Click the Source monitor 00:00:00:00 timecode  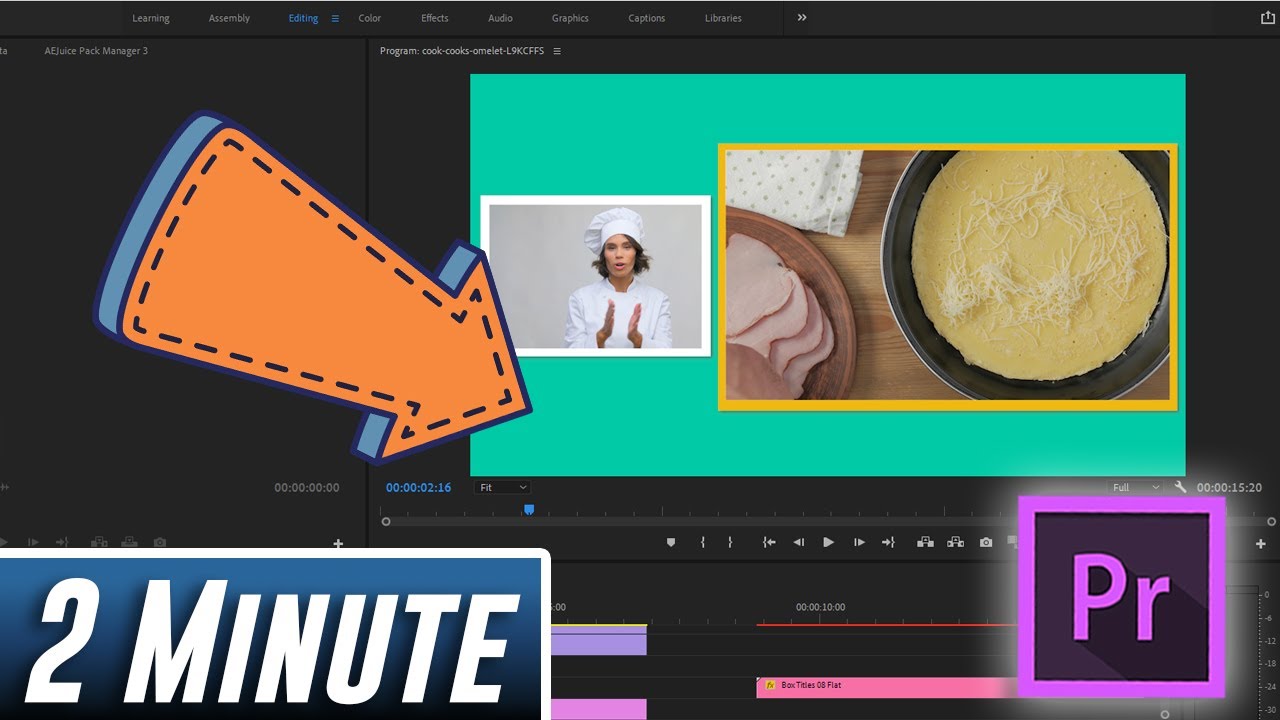click(307, 488)
